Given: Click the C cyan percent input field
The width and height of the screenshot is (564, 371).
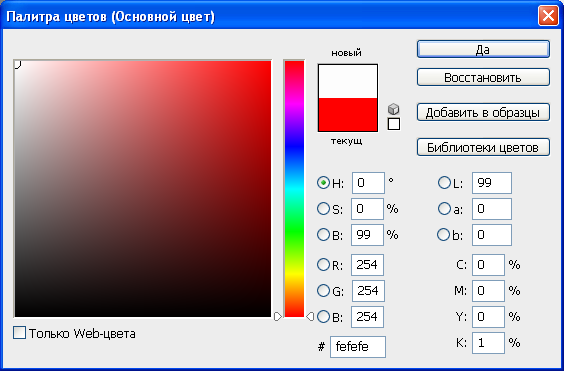Looking at the screenshot, I should point(488,265).
